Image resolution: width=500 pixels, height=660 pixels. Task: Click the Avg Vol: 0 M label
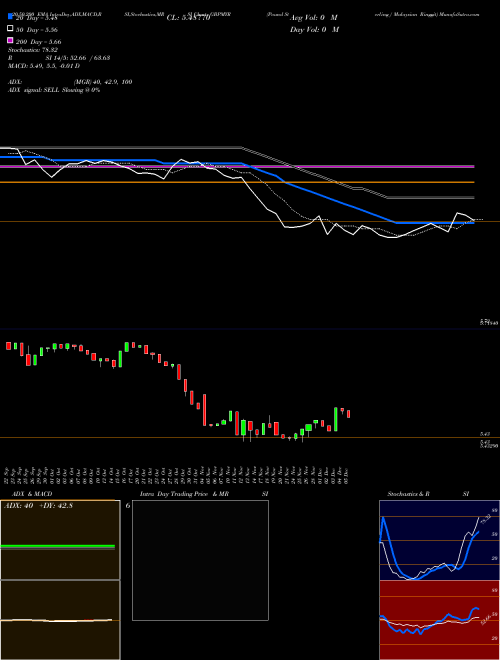tap(314, 18)
